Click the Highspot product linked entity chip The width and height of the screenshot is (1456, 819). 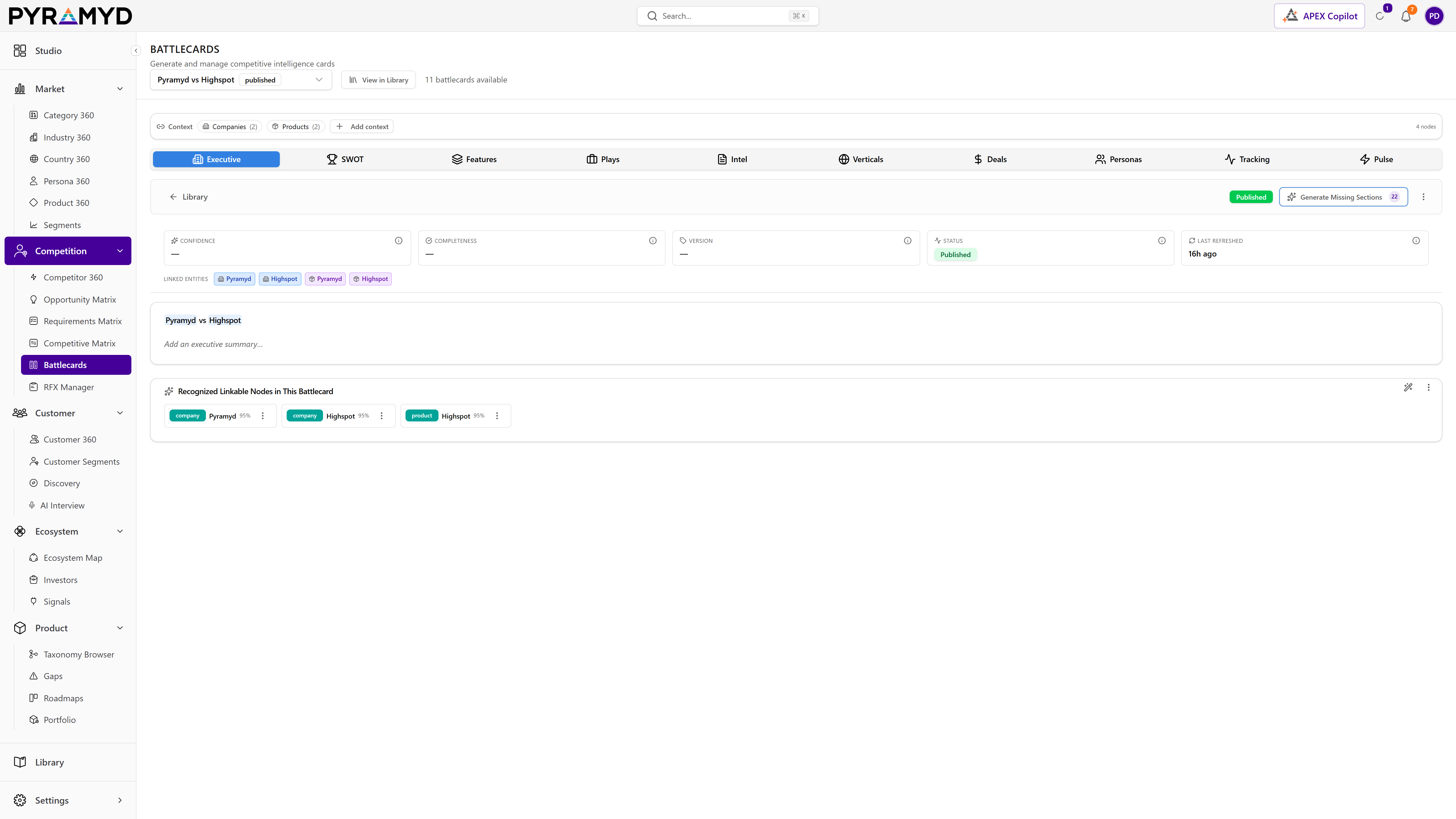(x=370, y=279)
